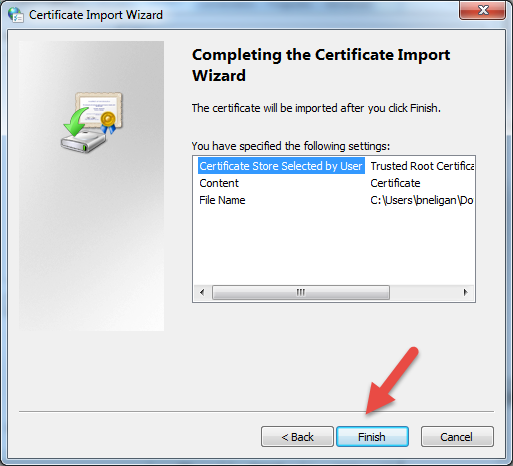Click the Certificate Import Wizard title bar icon

pyautogui.click(x=16, y=15)
